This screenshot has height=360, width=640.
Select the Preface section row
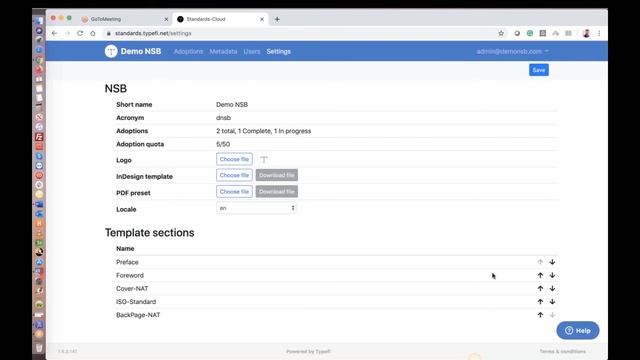tap(336, 262)
